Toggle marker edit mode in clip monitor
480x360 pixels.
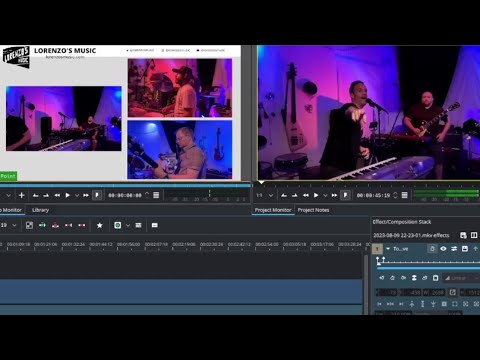point(97,195)
